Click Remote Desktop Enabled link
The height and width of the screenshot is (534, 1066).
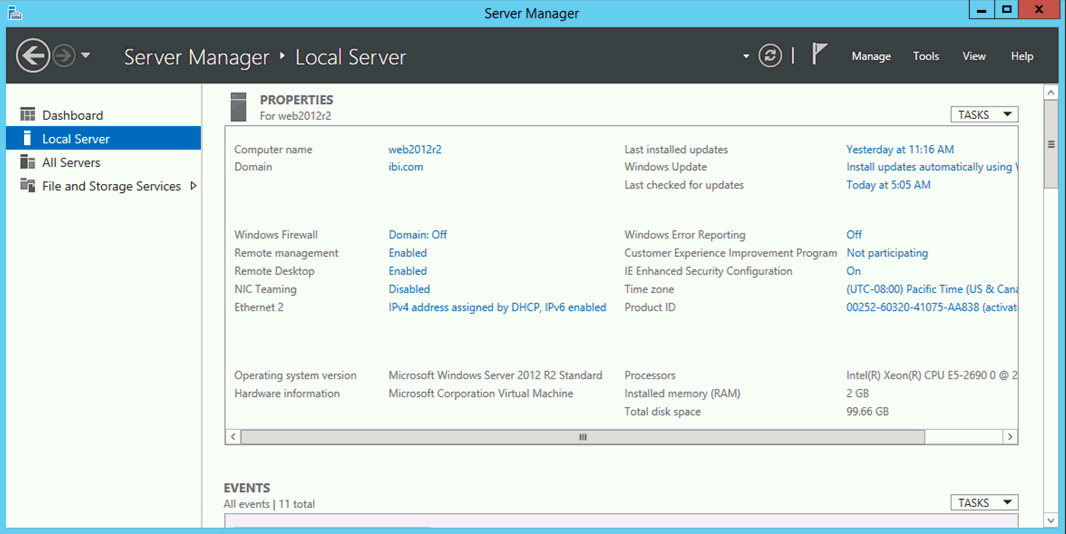[407, 271]
